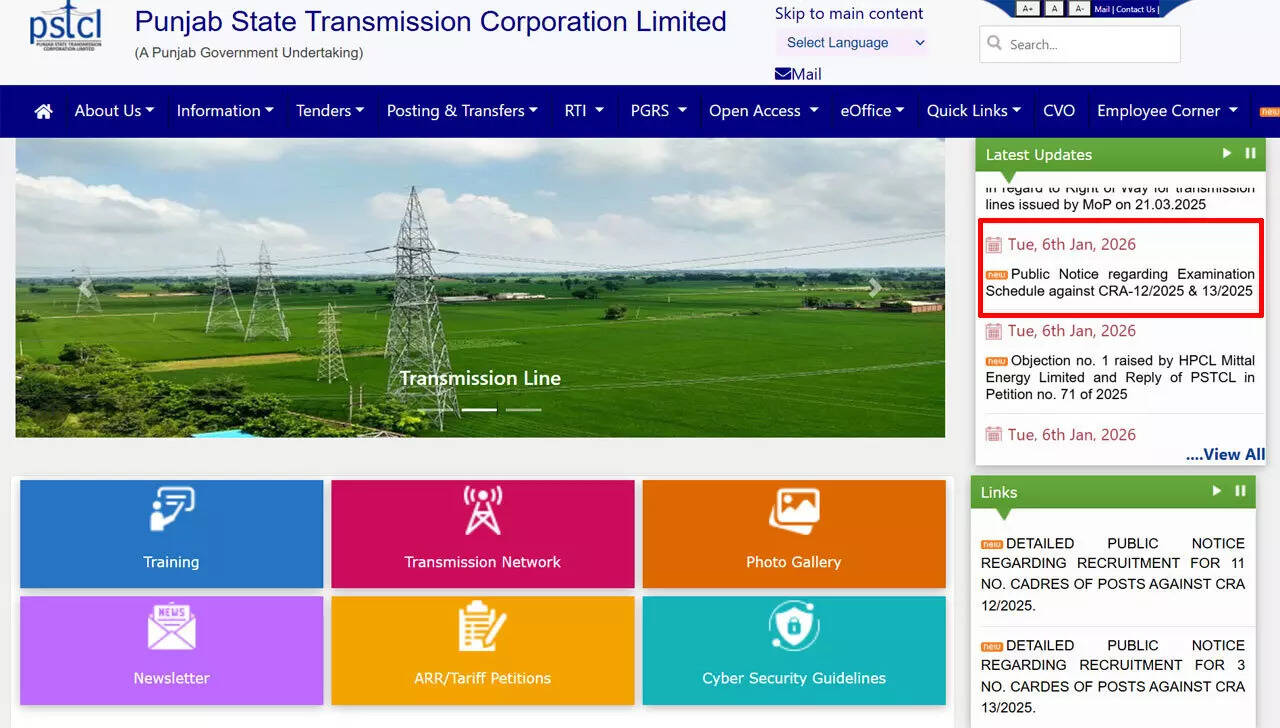The height and width of the screenshot is (728, 1280).
Task: Open the CVO menu item
Action: pos(1058,111)
